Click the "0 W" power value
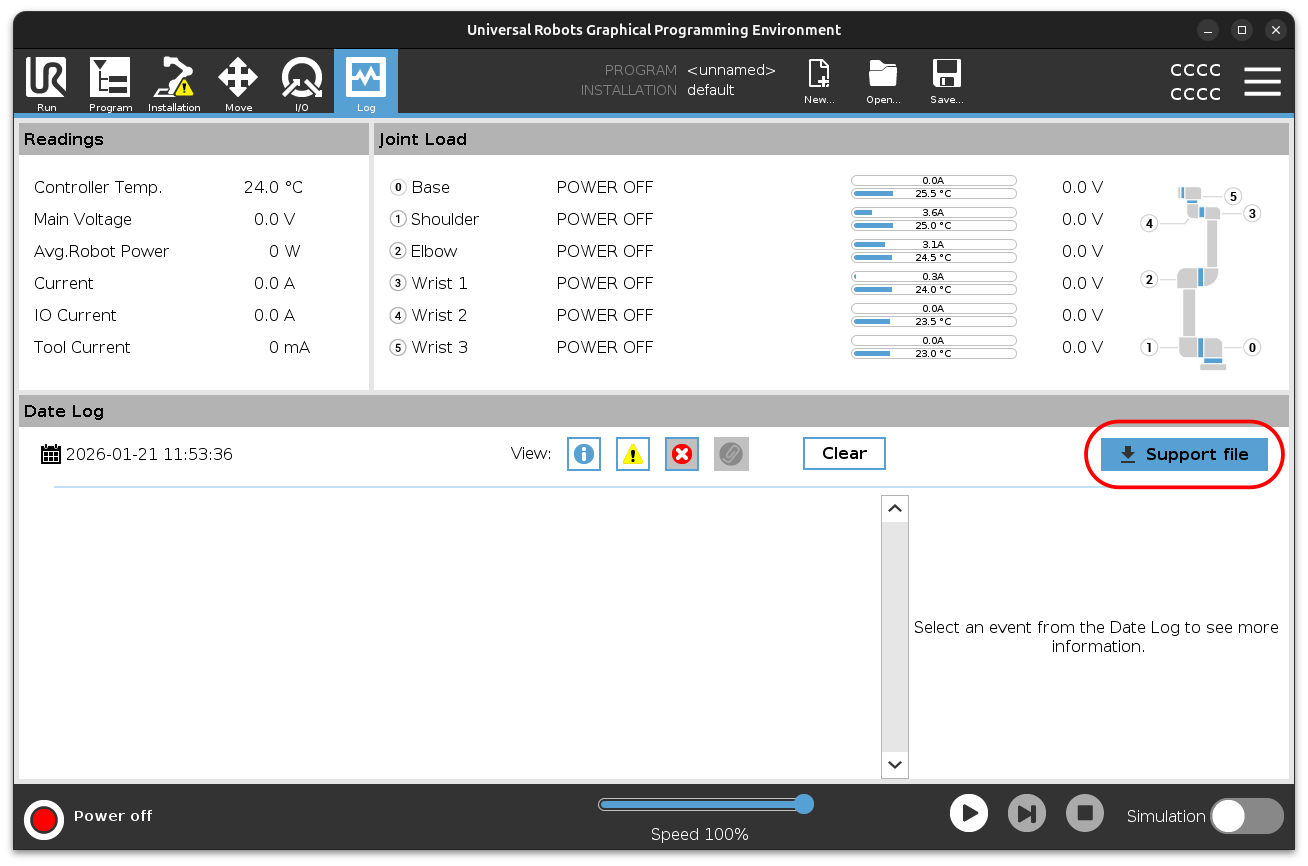1308x866 pixels. [x=285, y=251]
